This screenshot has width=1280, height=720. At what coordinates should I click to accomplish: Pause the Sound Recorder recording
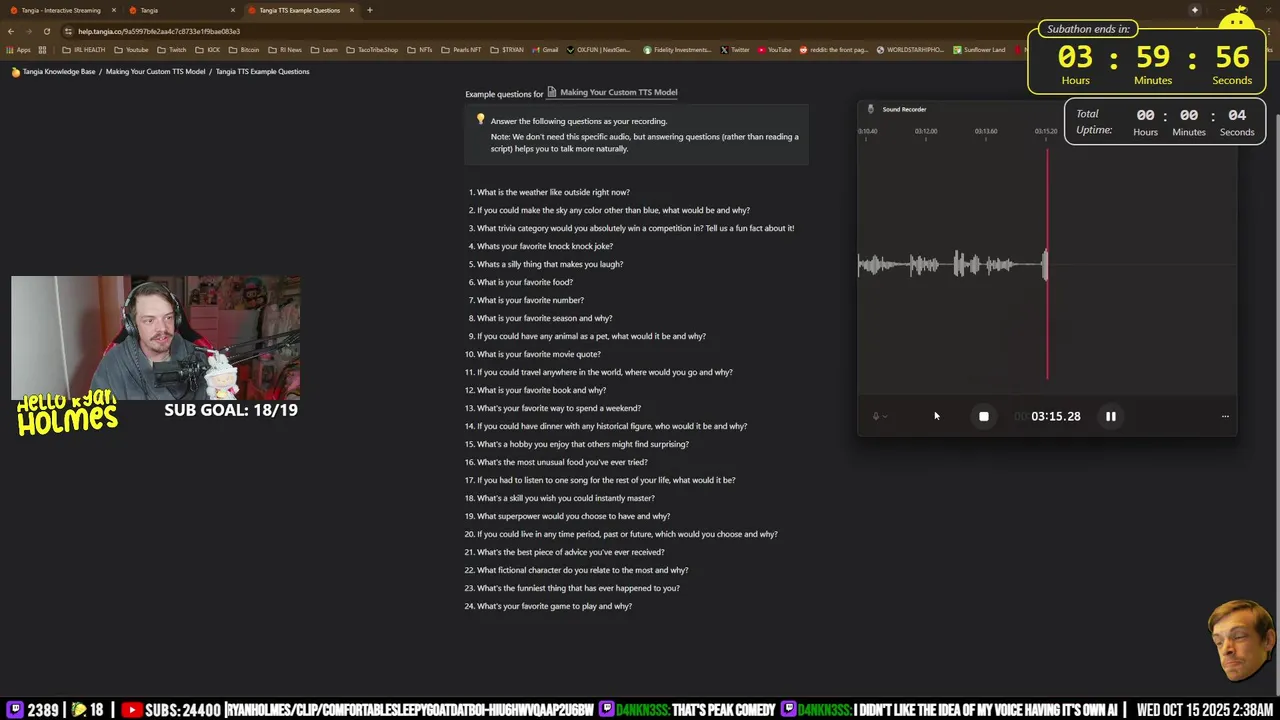point(1111,416)
